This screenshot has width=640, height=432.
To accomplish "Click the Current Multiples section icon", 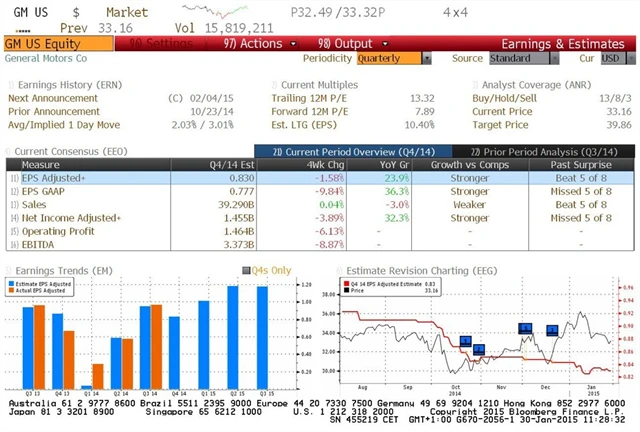I will click(x=275, y=85).
